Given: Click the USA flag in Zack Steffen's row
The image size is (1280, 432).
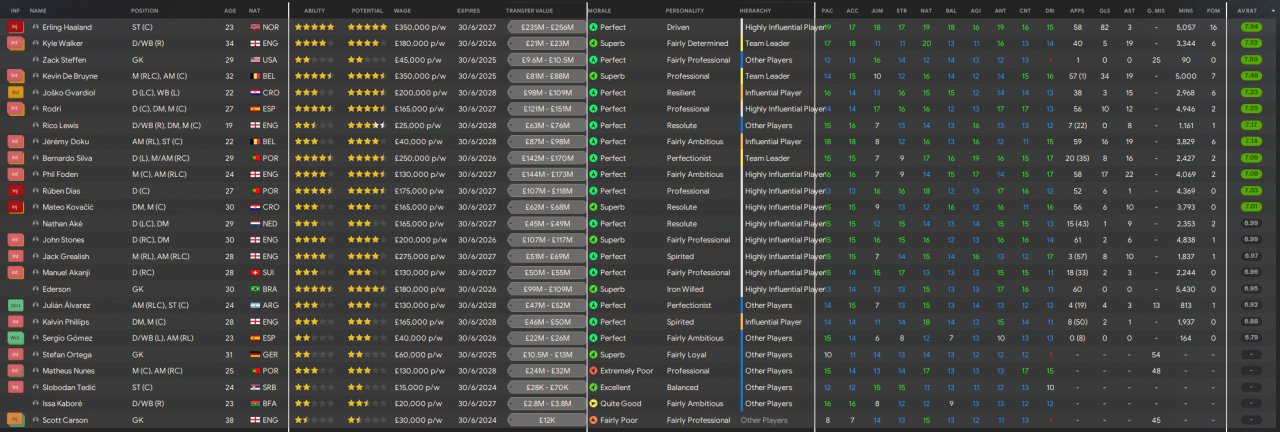Looking at the screenshot, I should click(x=255, y=60).
